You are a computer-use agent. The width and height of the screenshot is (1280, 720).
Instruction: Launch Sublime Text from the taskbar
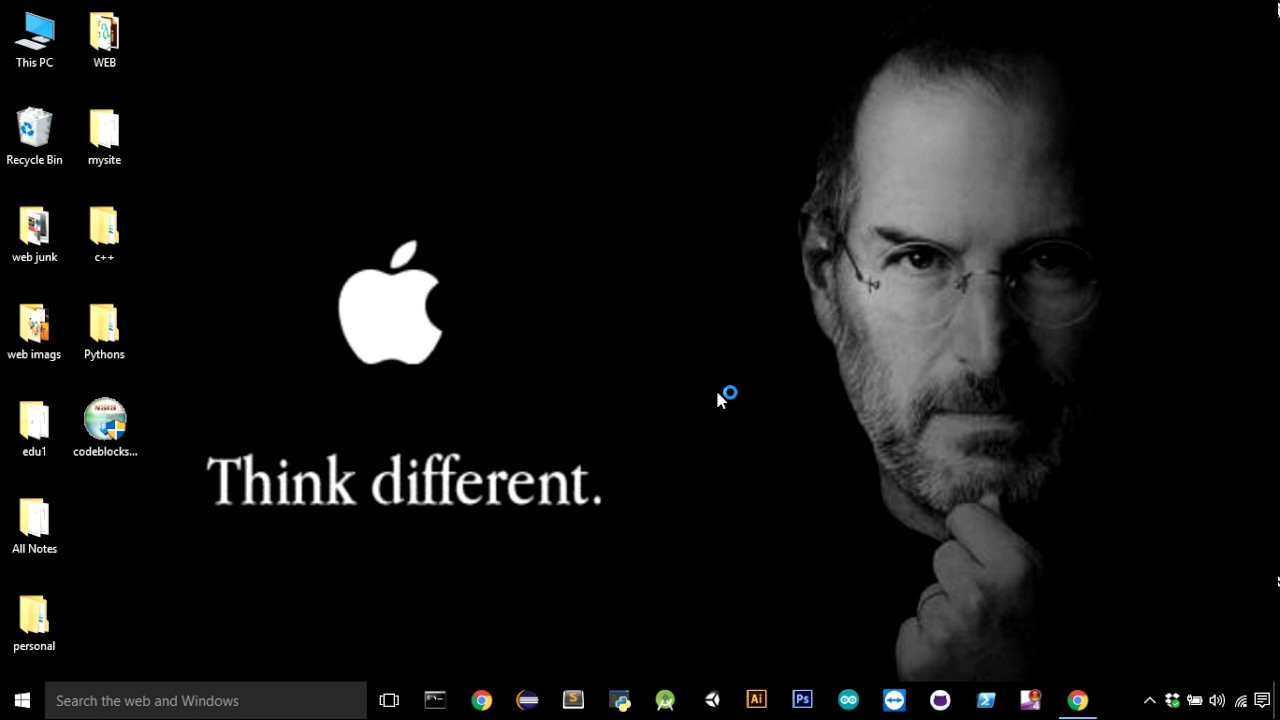pos(573,700)
